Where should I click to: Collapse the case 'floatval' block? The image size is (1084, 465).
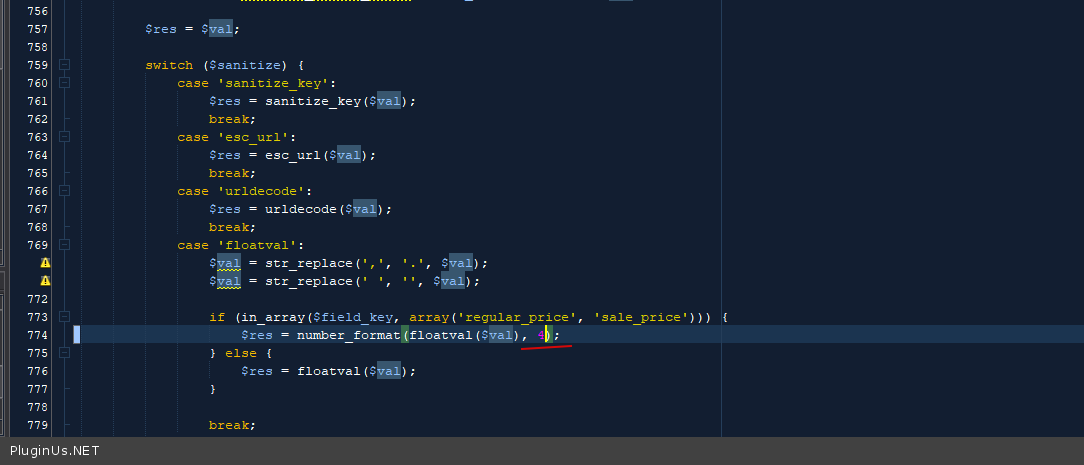click(64, 245)
